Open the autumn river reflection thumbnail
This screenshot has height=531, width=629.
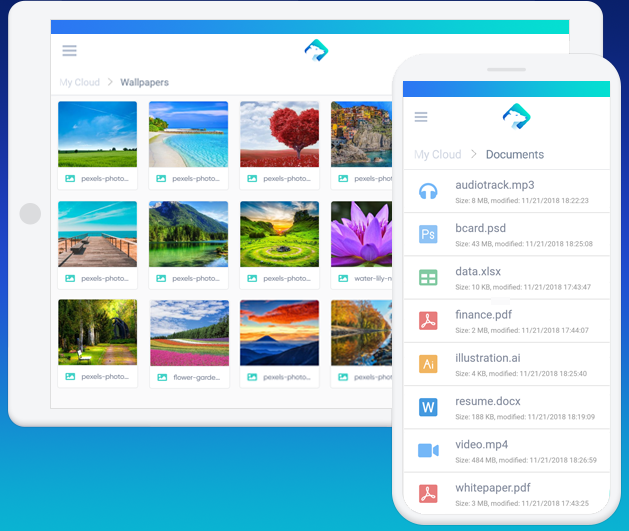(361, 333)
